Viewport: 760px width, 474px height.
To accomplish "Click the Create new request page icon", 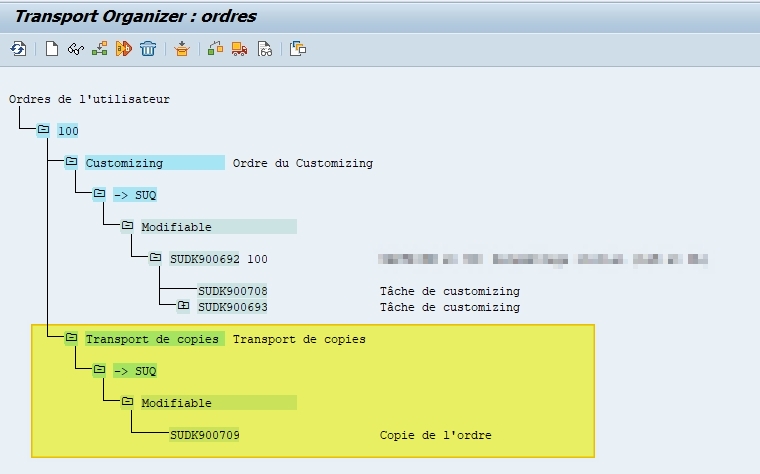I will pos(52,48).
